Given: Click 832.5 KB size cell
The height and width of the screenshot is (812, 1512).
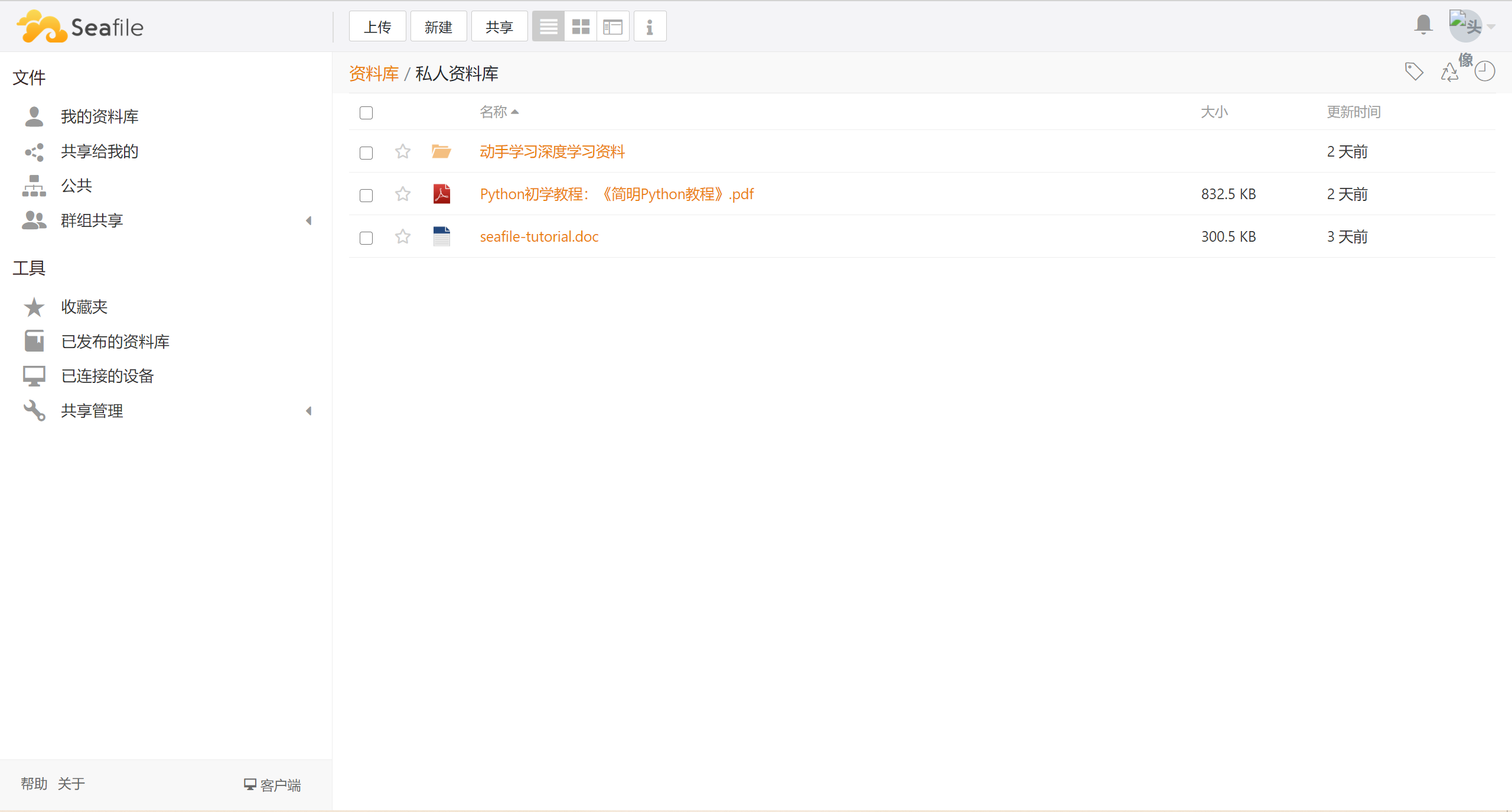Looking at the screenshot, I should point(1228,194).
